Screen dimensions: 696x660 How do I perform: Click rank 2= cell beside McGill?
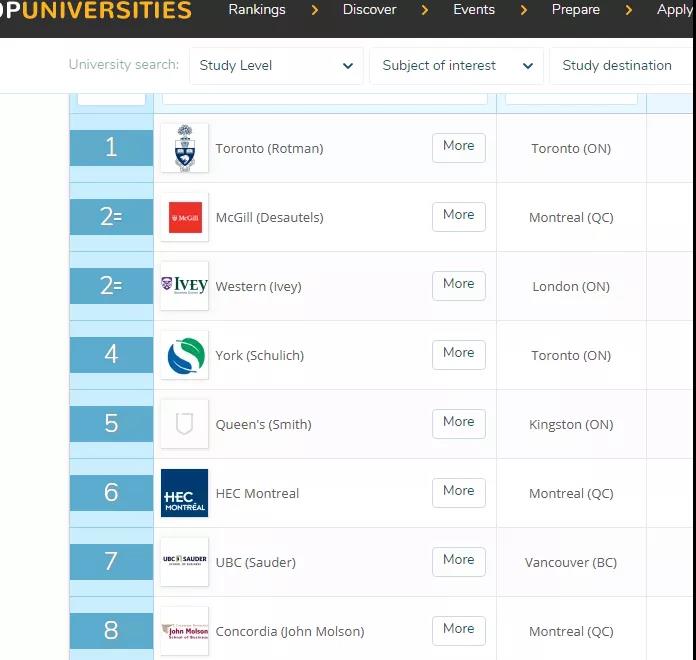click(x=111, y=217)
